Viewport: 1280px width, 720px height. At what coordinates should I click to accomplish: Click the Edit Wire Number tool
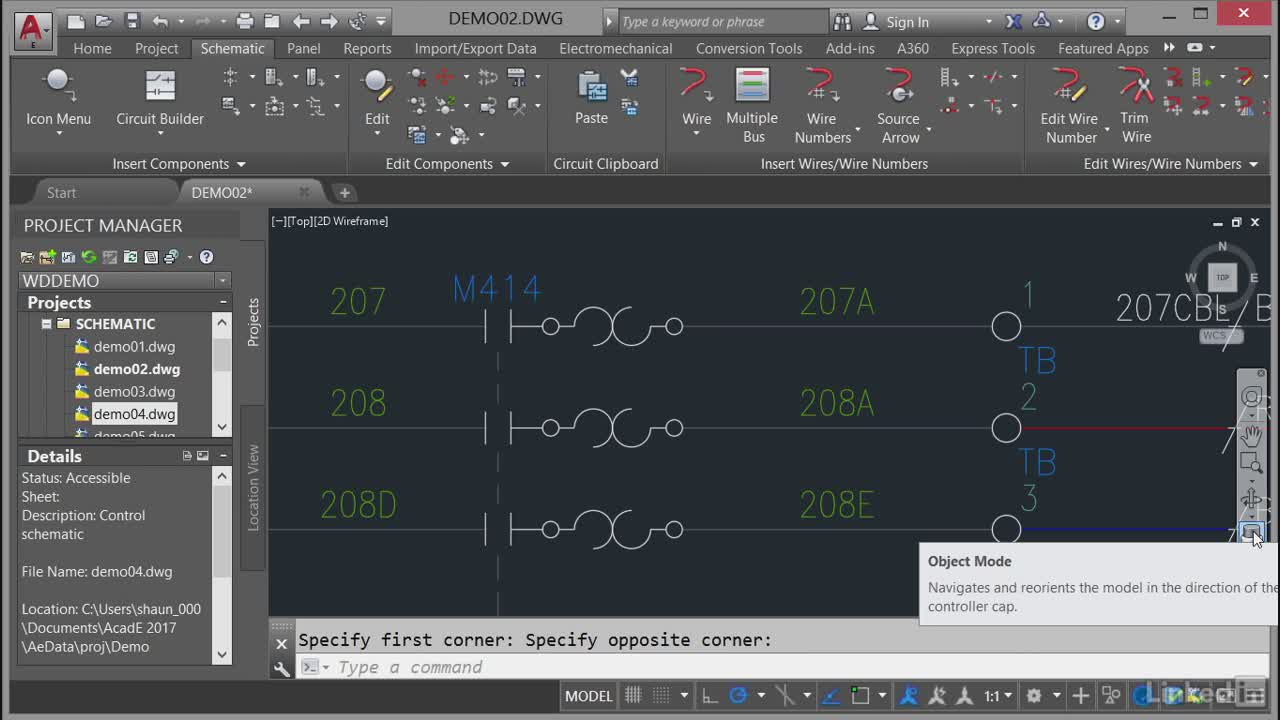coord(1070,106)
